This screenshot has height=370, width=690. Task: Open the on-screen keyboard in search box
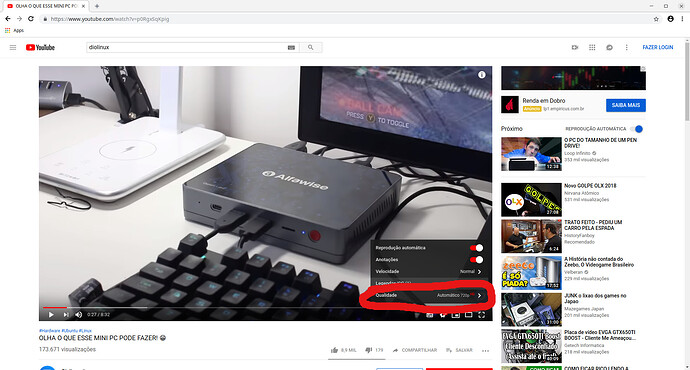pos(291,48)
